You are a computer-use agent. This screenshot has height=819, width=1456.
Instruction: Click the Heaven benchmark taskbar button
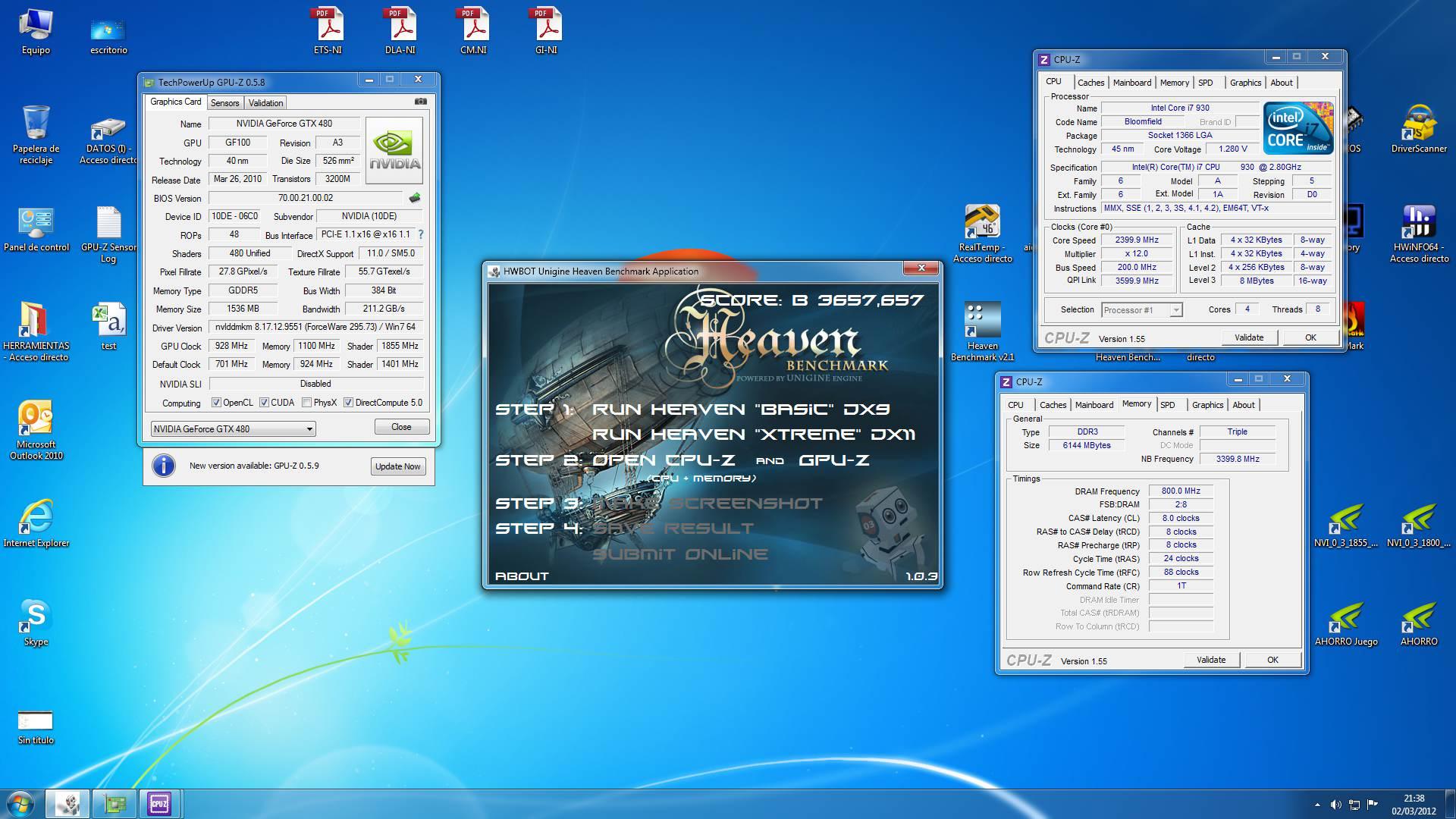[x=67, y=804]
